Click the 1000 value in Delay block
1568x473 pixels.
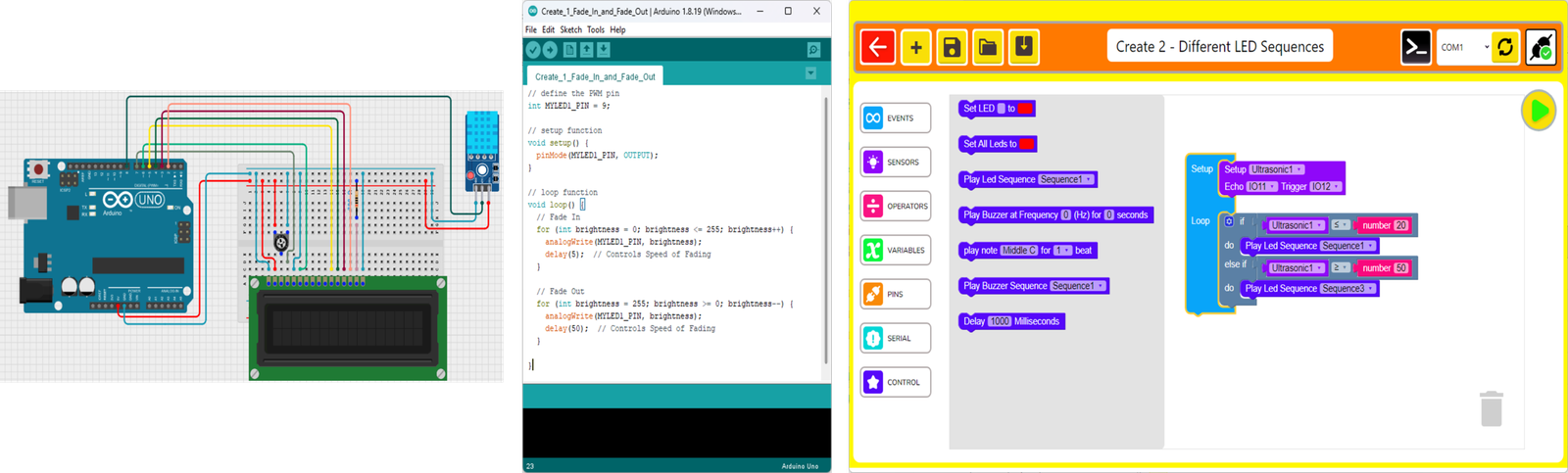click(1000, 321)
